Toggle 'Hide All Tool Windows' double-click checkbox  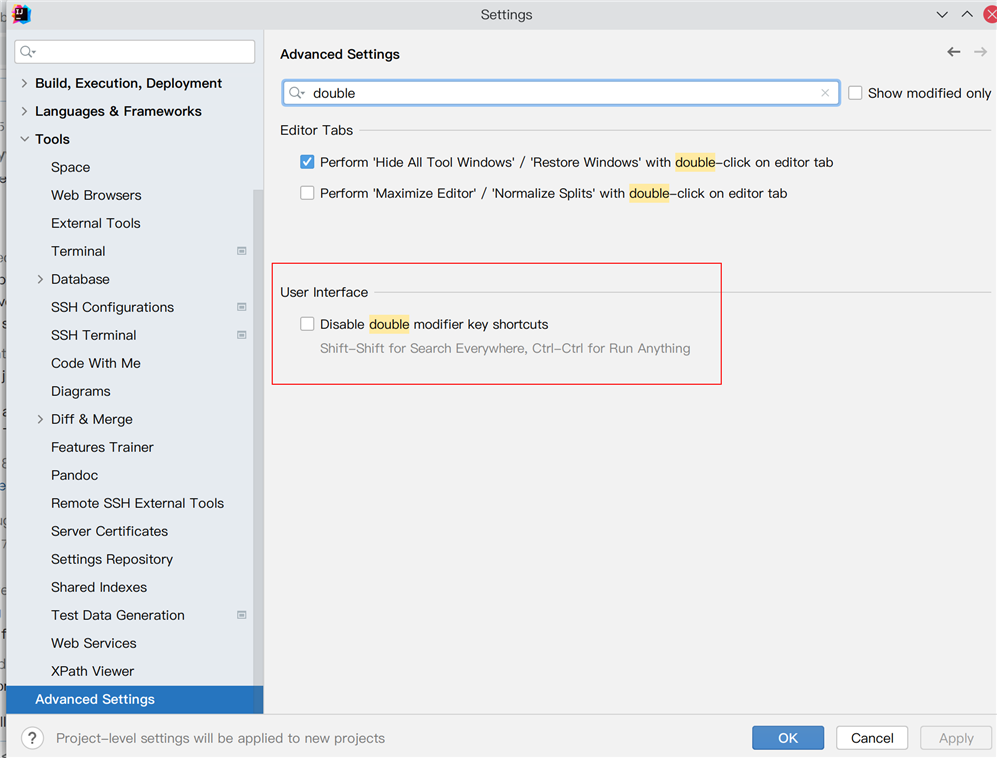(307, 162)
